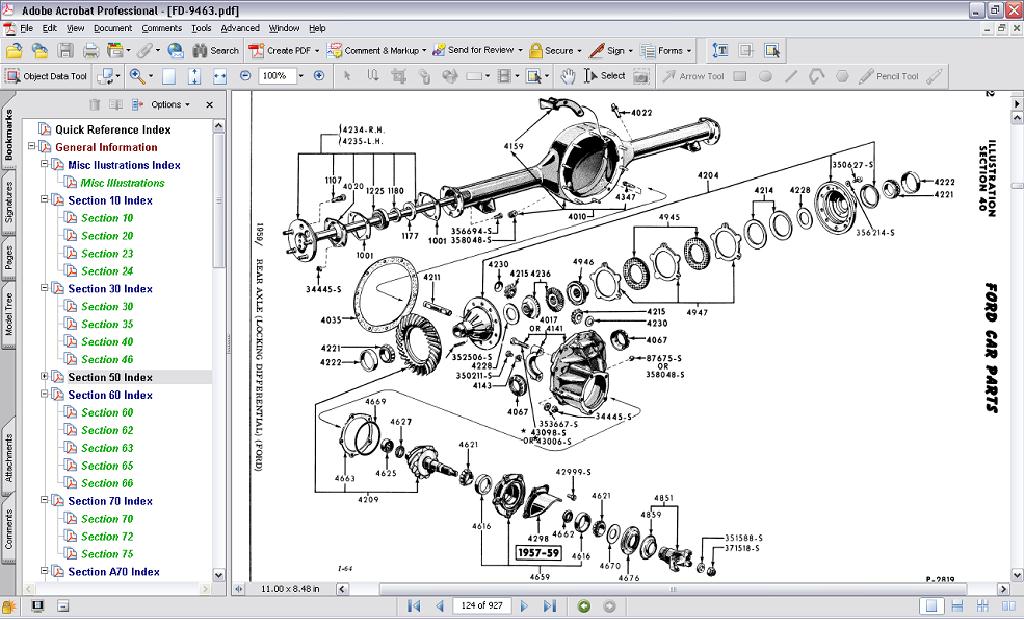1024x620 pixels.
Task: Expand the Section 50 Index bookmark
Action: click(44, 377)
